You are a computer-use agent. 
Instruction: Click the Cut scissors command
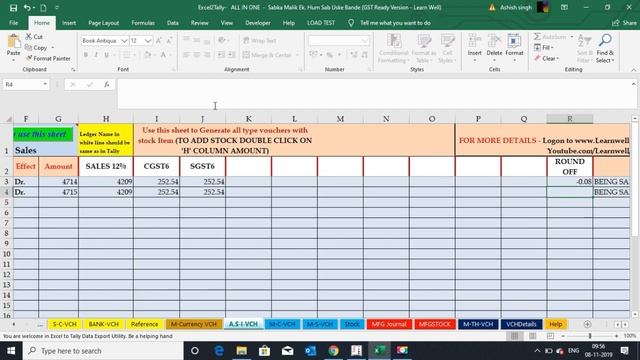coord(34,37)
